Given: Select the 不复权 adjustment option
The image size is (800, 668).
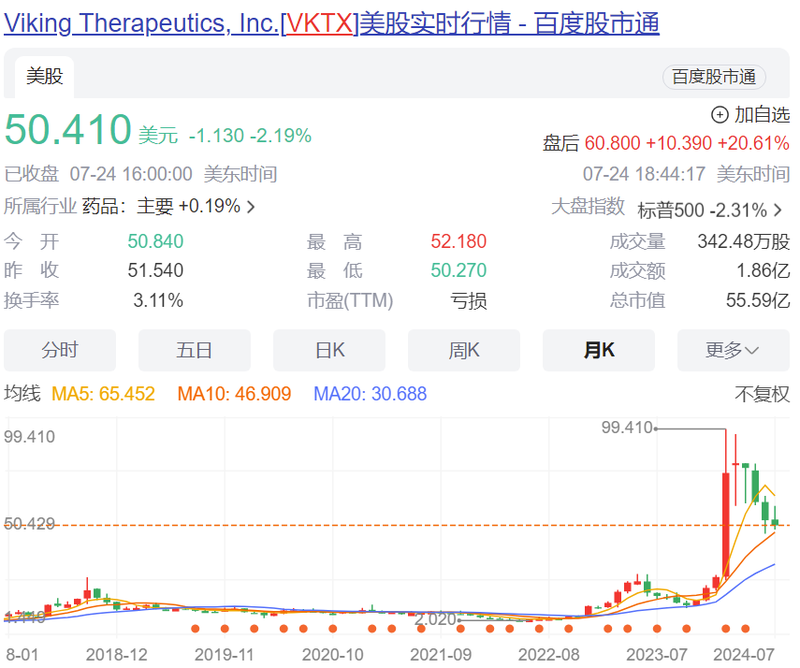Looking at the screenshot, I should [762, 394].
